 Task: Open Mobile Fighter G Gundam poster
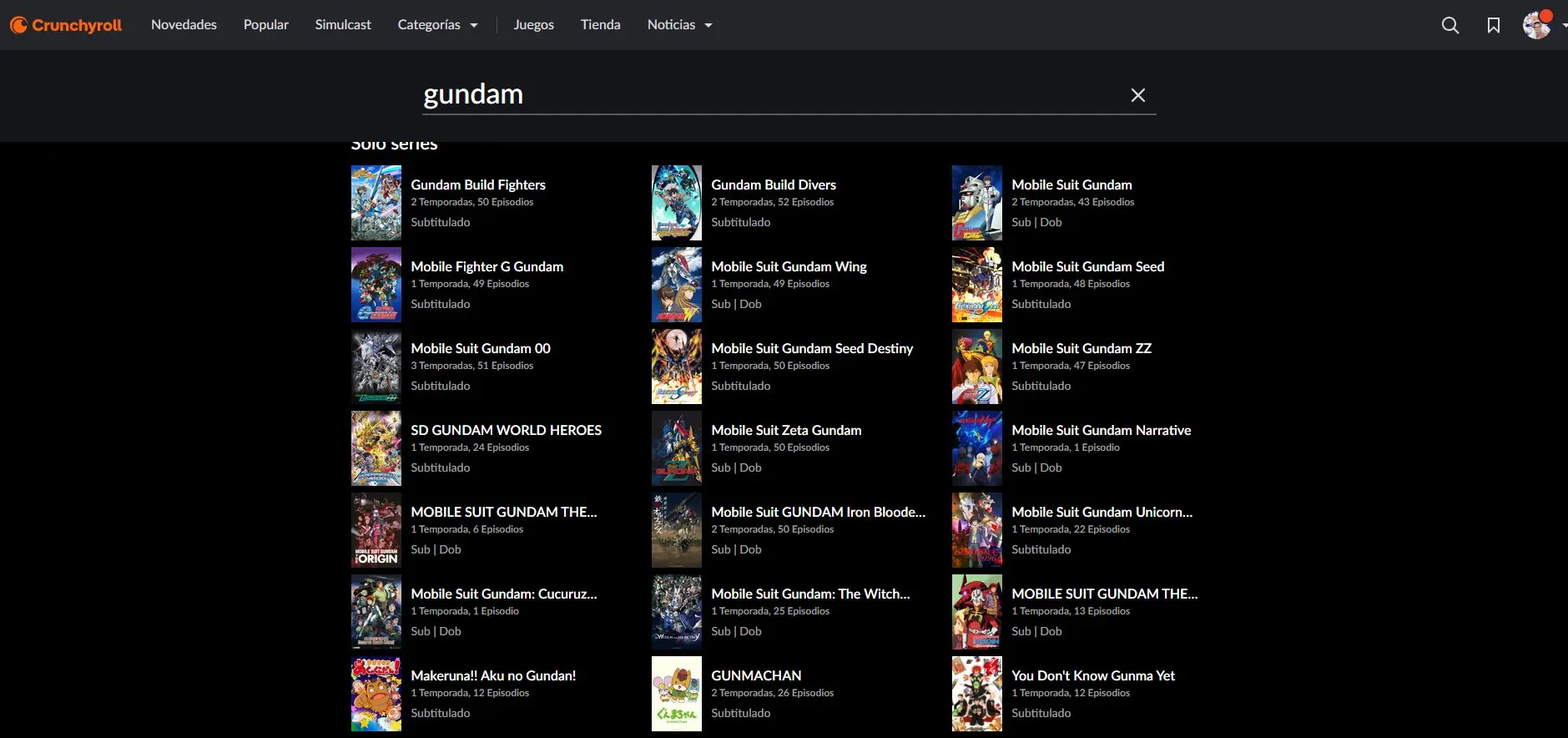[x=376, y=285]
